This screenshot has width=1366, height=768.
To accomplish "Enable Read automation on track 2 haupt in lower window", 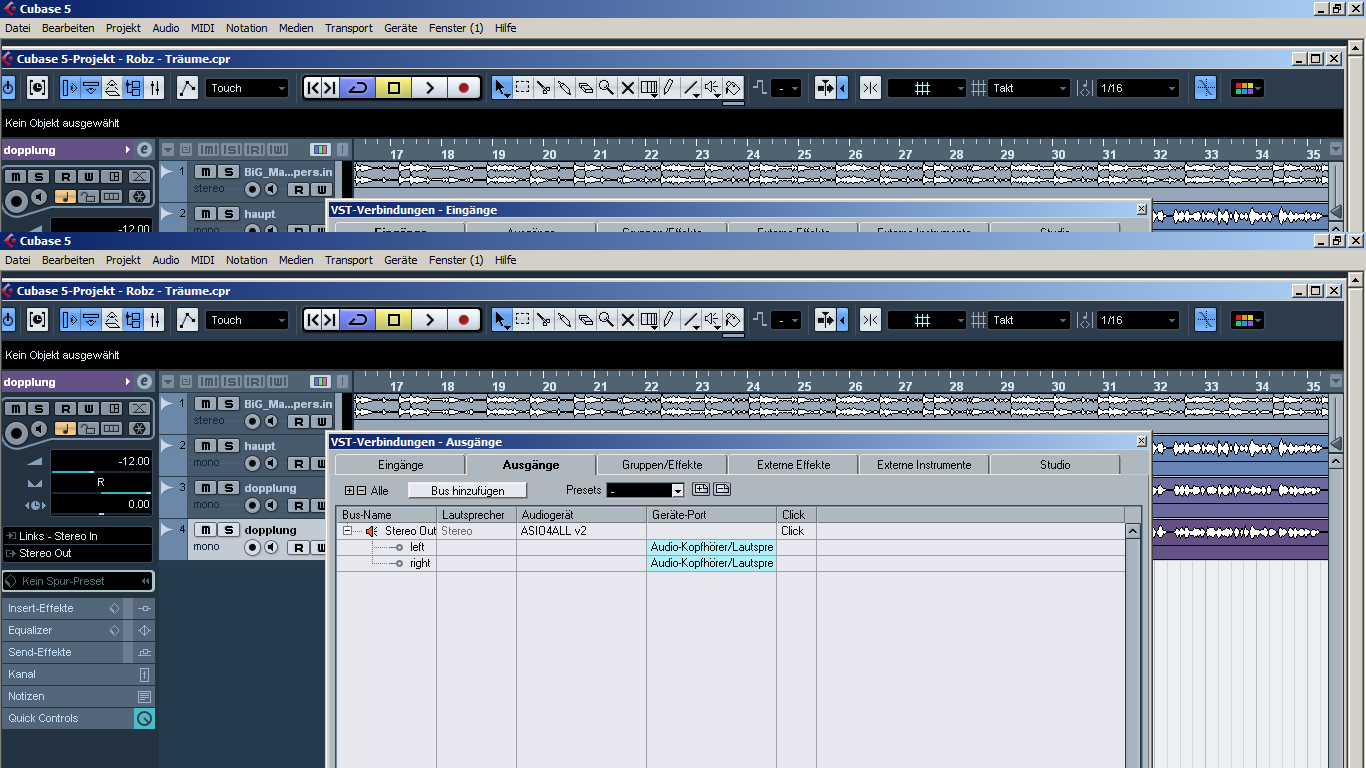I will click(298, 464).
